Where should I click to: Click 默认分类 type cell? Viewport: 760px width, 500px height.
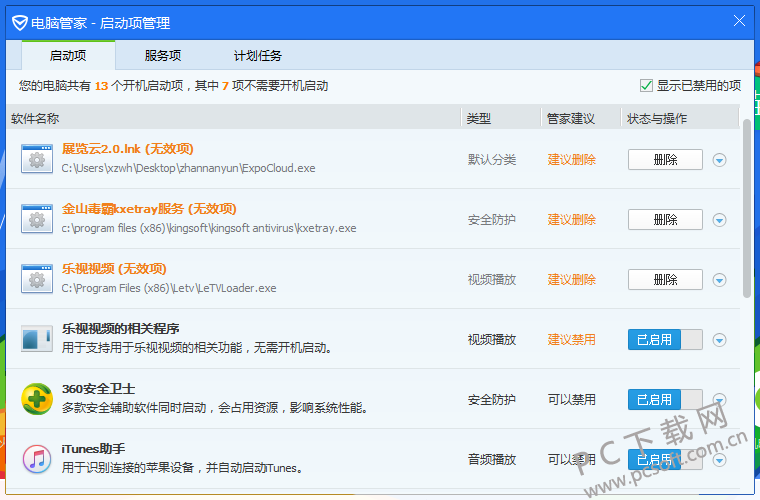[x=491, y=159]
